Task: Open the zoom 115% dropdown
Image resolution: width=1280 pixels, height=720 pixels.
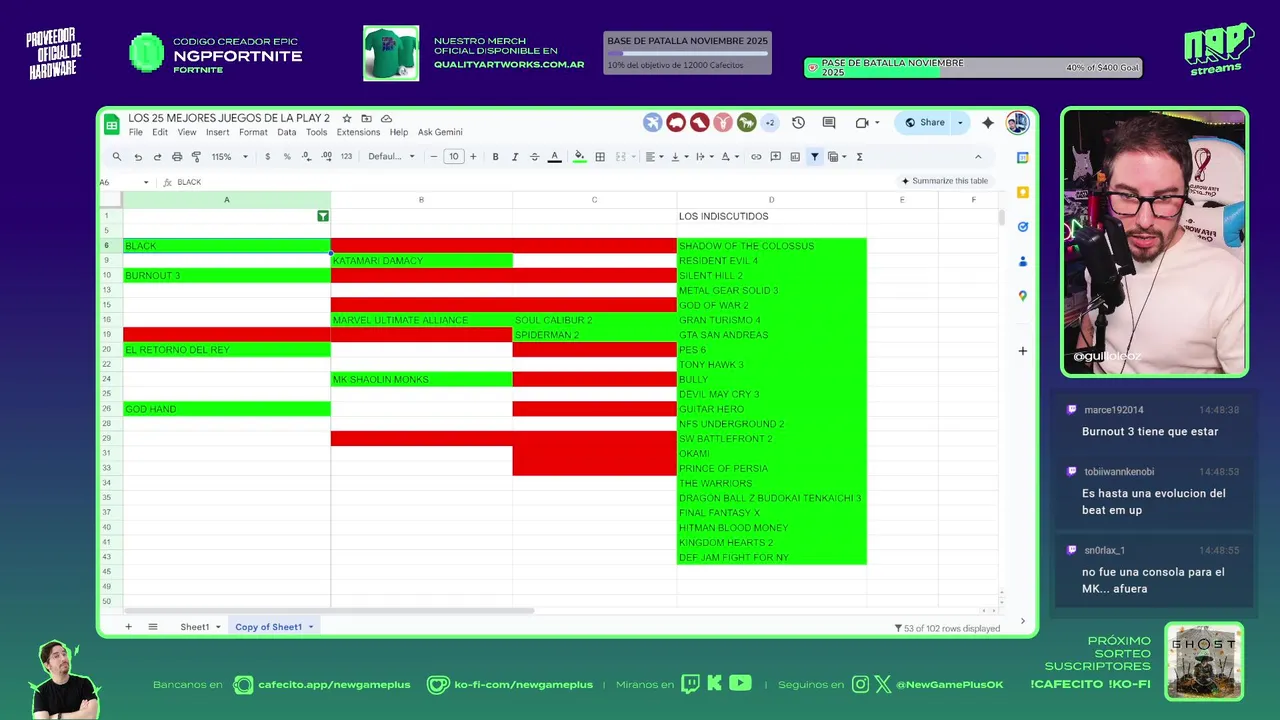Action: [227, 157]
